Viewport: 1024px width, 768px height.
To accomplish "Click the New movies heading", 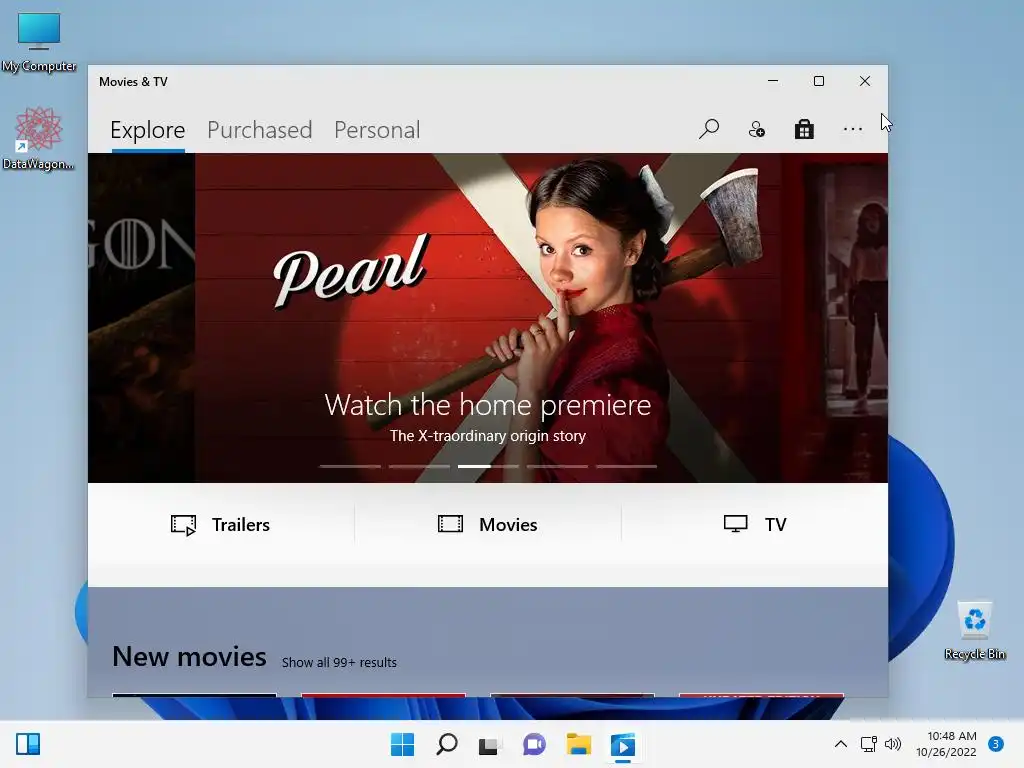I will pyautogui.click(x=189, y=656).
